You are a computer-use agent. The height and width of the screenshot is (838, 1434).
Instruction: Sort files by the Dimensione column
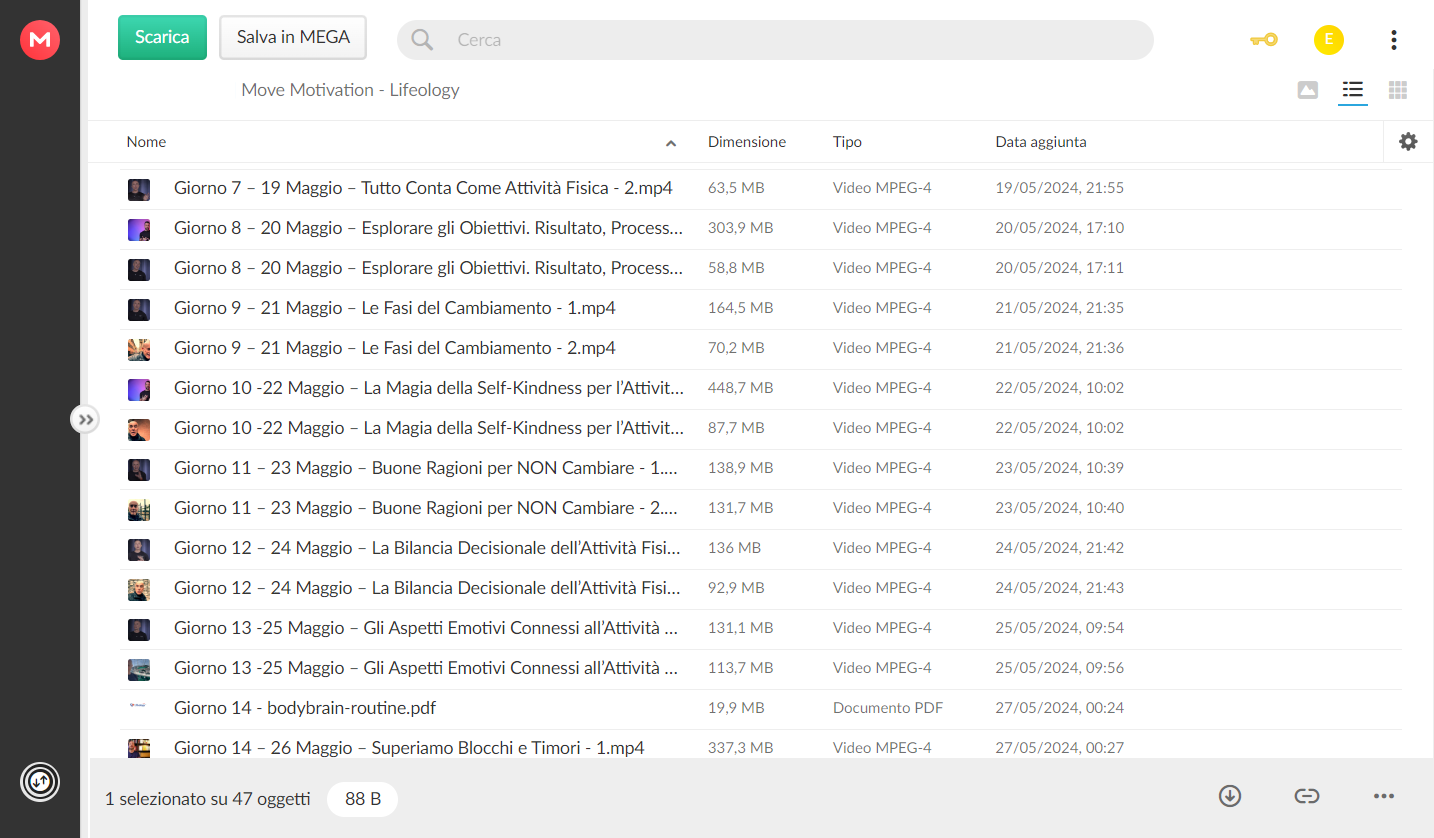tap(747, 142)
